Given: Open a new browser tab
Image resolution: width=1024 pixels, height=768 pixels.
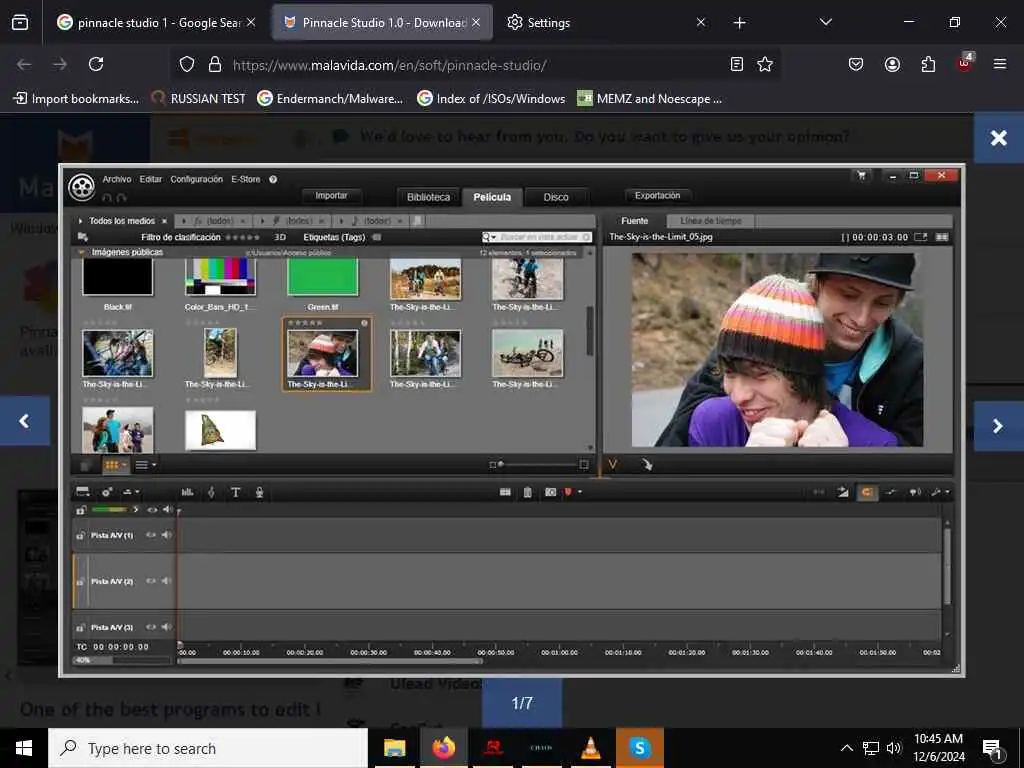Looking at the screenshot, I should click(x=739, y=23).
